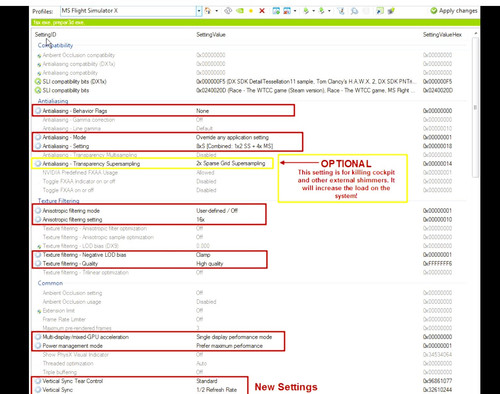
Task: Collapse the Antialiasing section header
Action: [53, 101]
